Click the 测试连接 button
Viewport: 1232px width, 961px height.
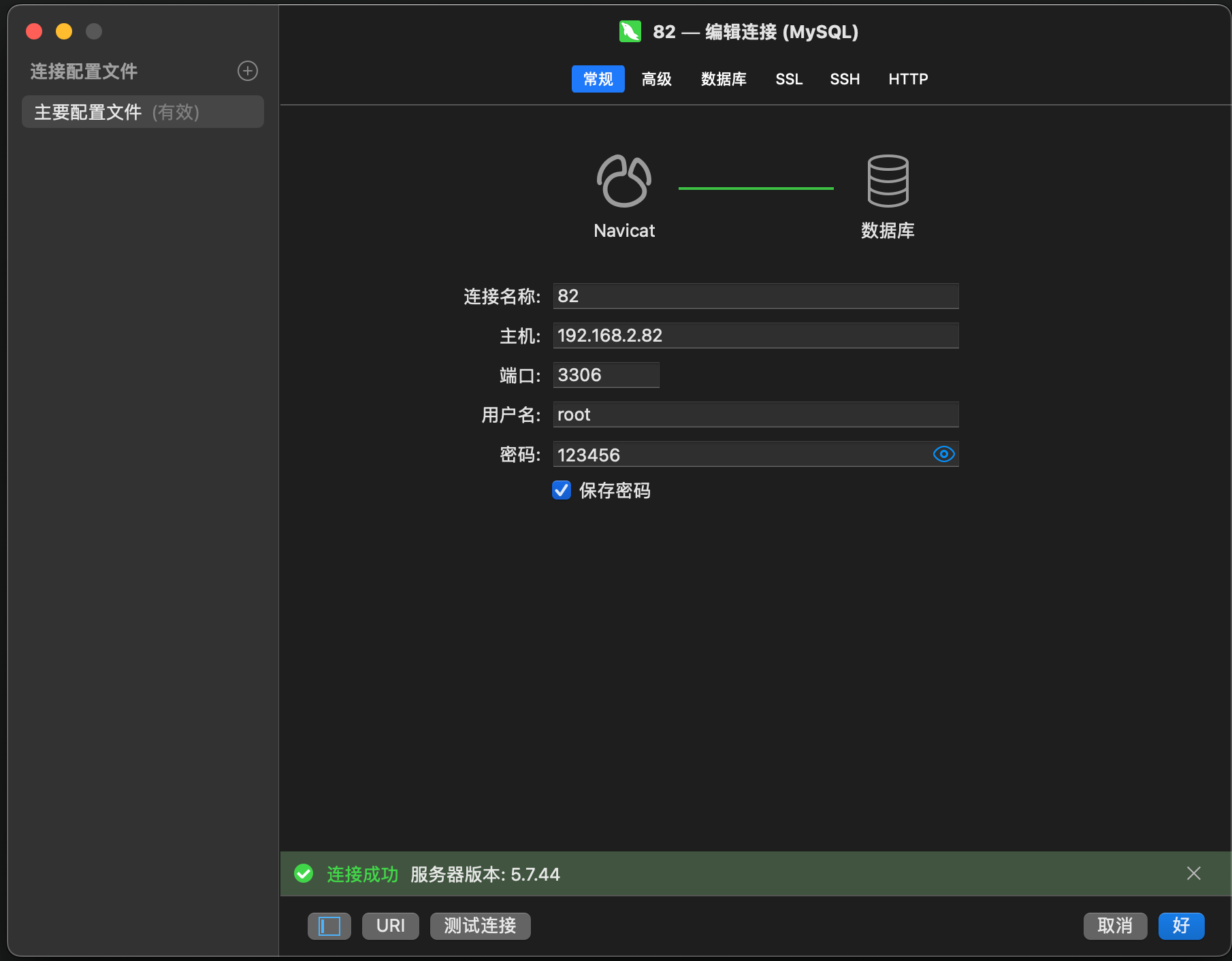coord(481,926)
